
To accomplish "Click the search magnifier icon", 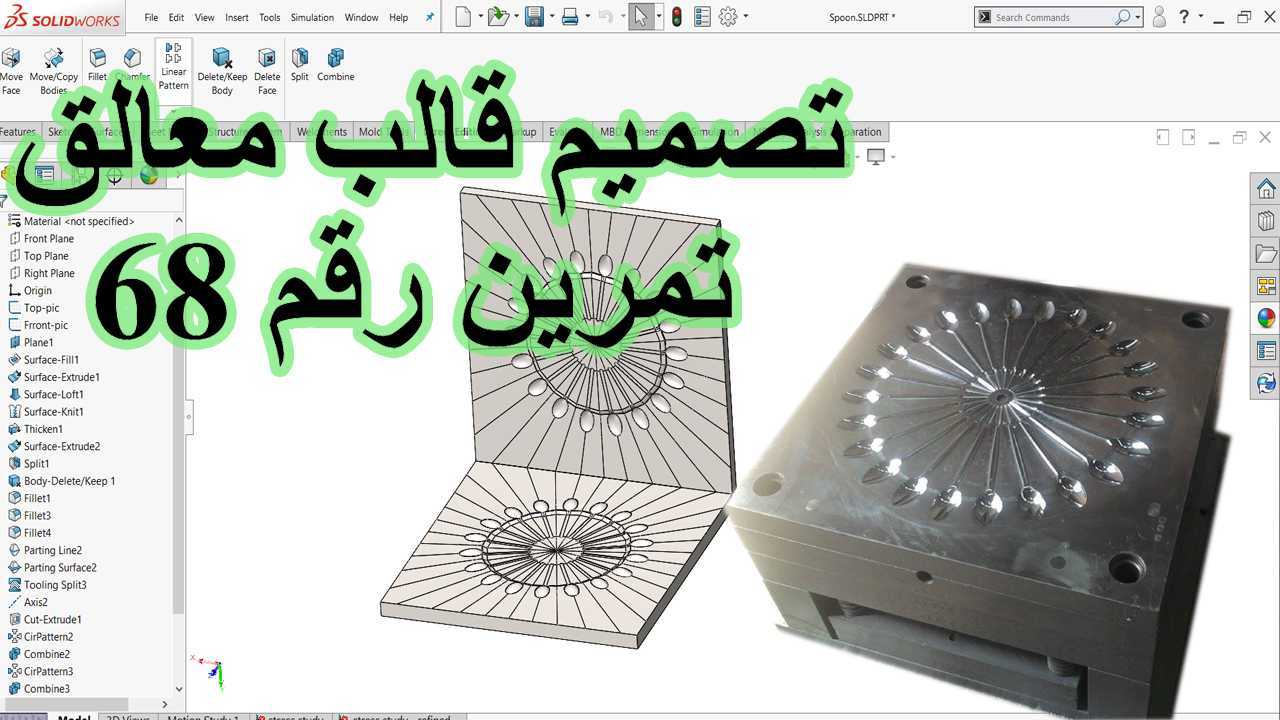I will pos(1123,17).
